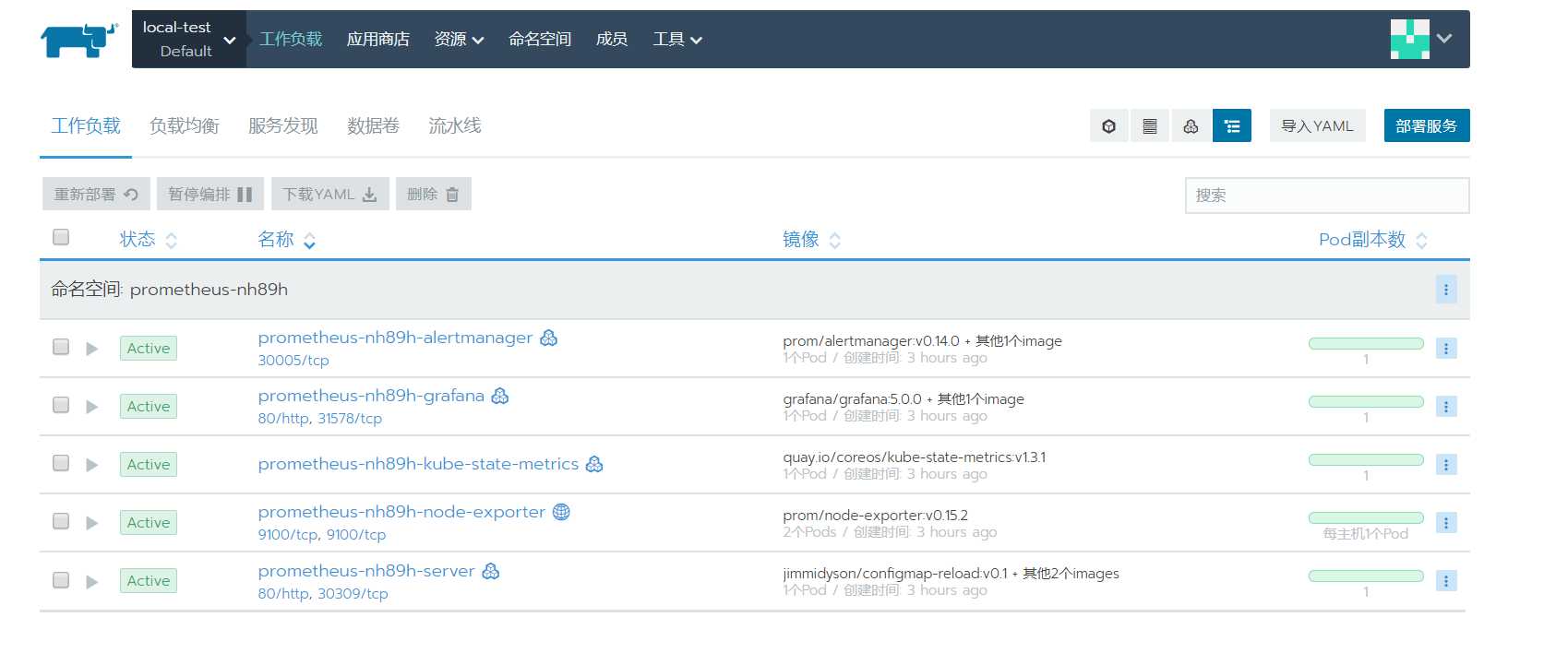The image size is (1568, 653).
Task: Open actions menu for the prometheus-nh89h-server row
Action: (x=1446, y=581)
